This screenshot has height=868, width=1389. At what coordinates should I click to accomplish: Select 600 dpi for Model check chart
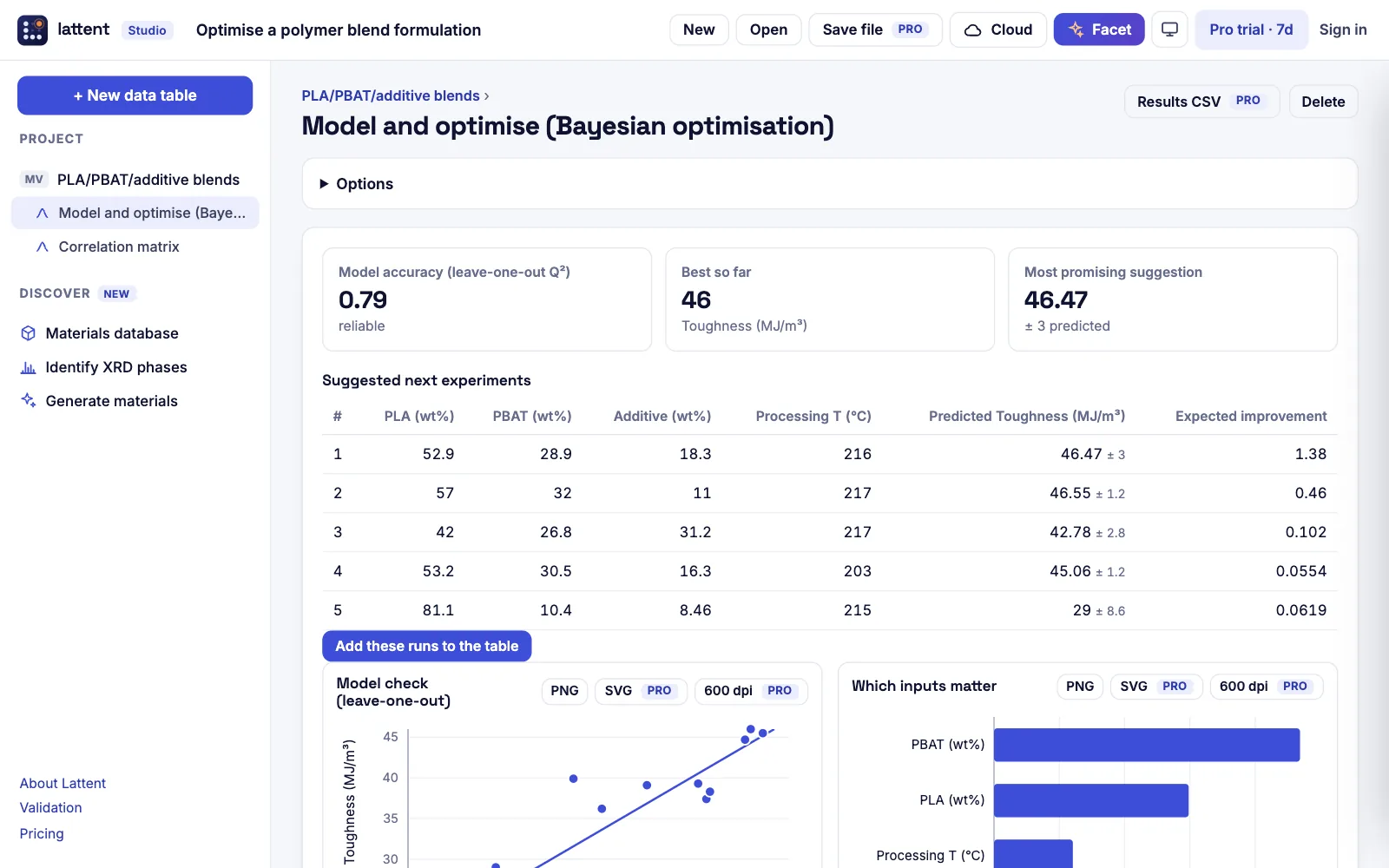pyautogui.click(x=751, y=691)
